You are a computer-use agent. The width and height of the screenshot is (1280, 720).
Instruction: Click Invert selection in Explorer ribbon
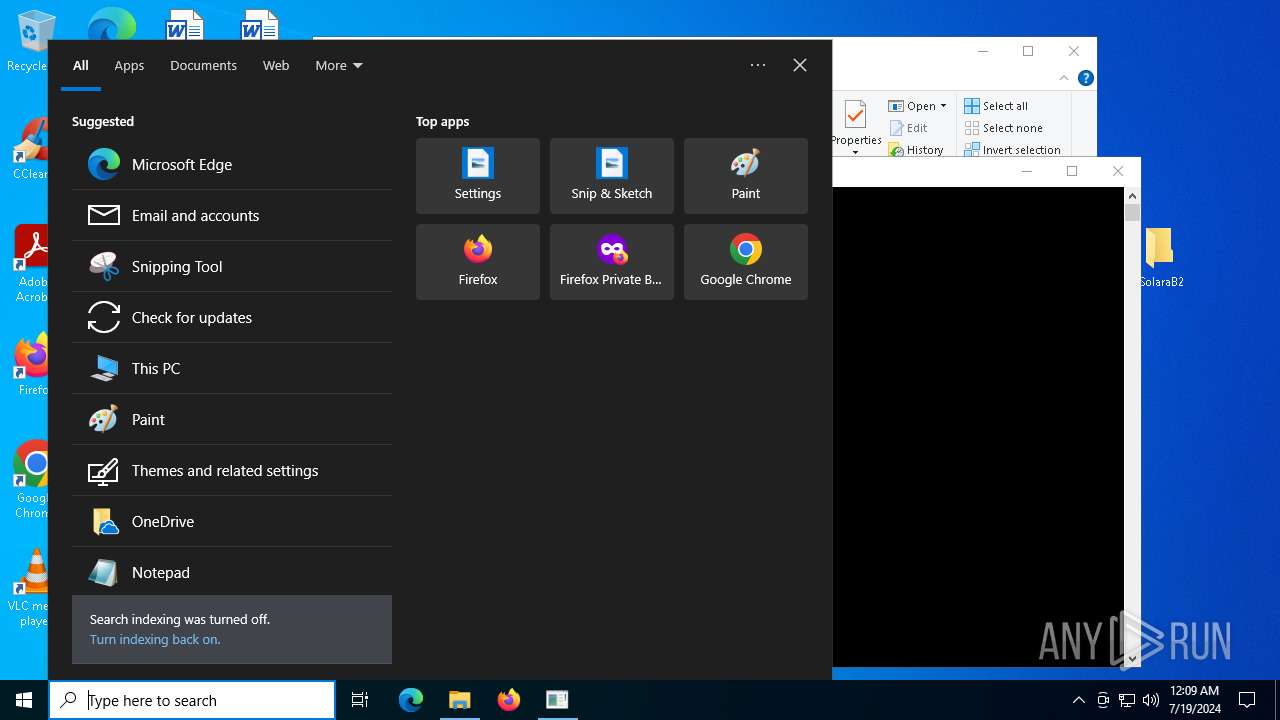(x=1012, y=150)
